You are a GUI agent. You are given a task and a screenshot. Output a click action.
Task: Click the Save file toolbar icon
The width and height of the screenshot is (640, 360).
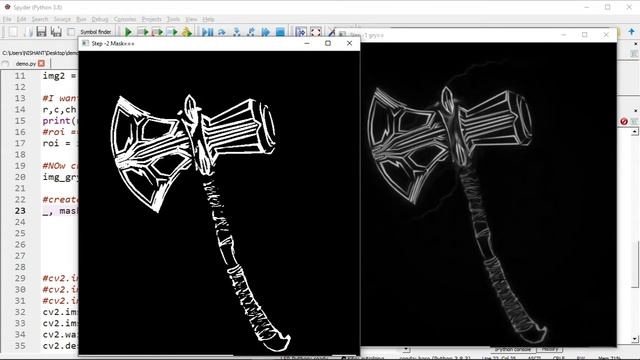pyautogui.click(x=42, y=31)
